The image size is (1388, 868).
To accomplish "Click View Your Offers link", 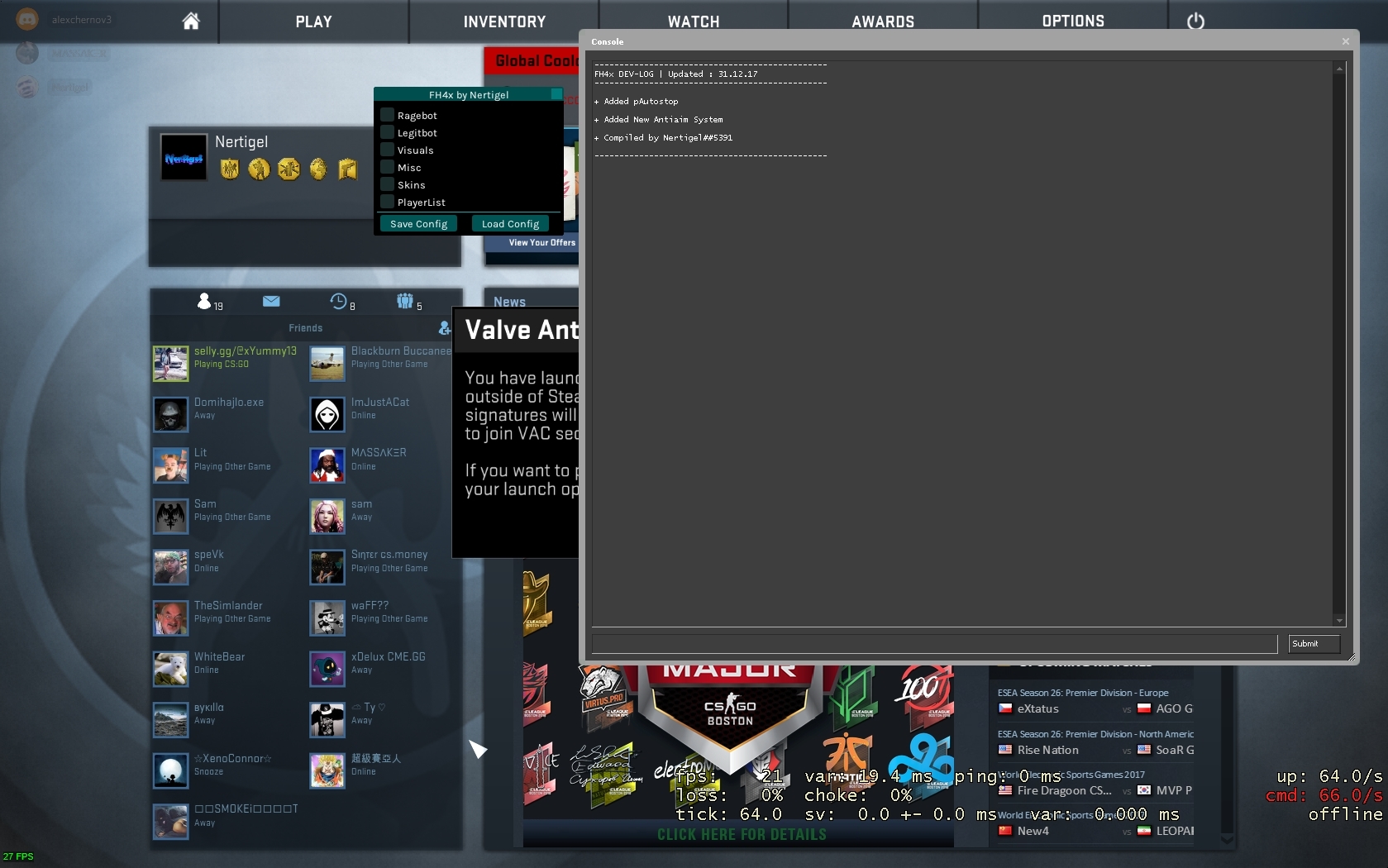I will click(x=542, y=242).
